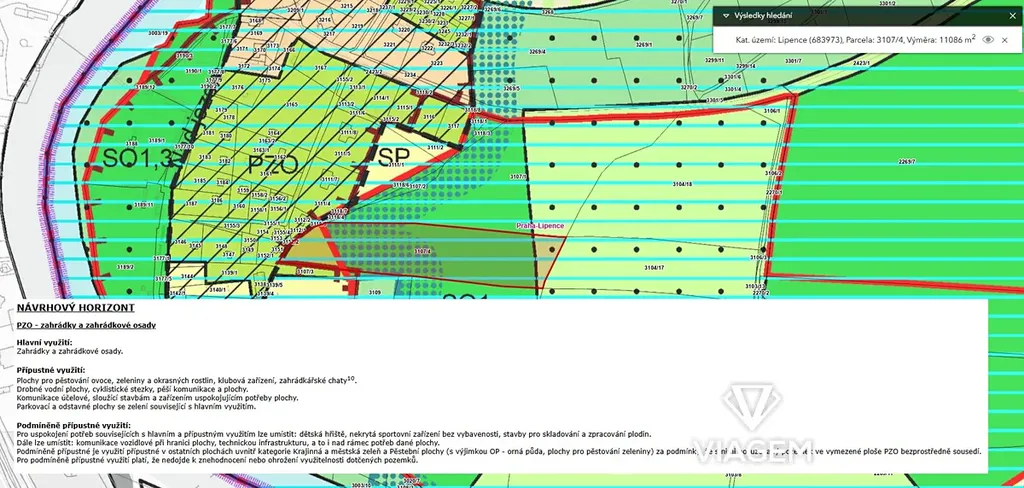Click the Výsledky hledání panel title
1024x488 pixels.
(x=766, y=15)
